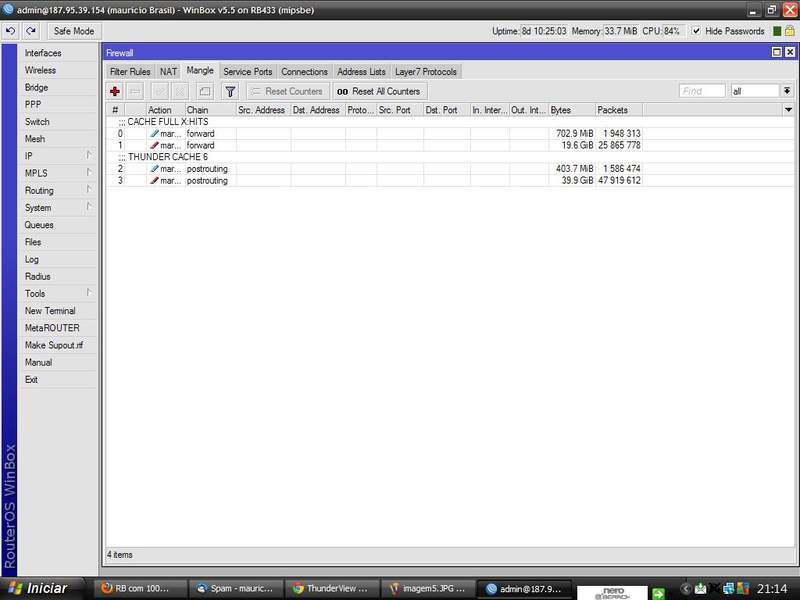Screen dimensions: 800x600
Task: Open the 'all' chain filter dropdown
Action: coord(787,91)
